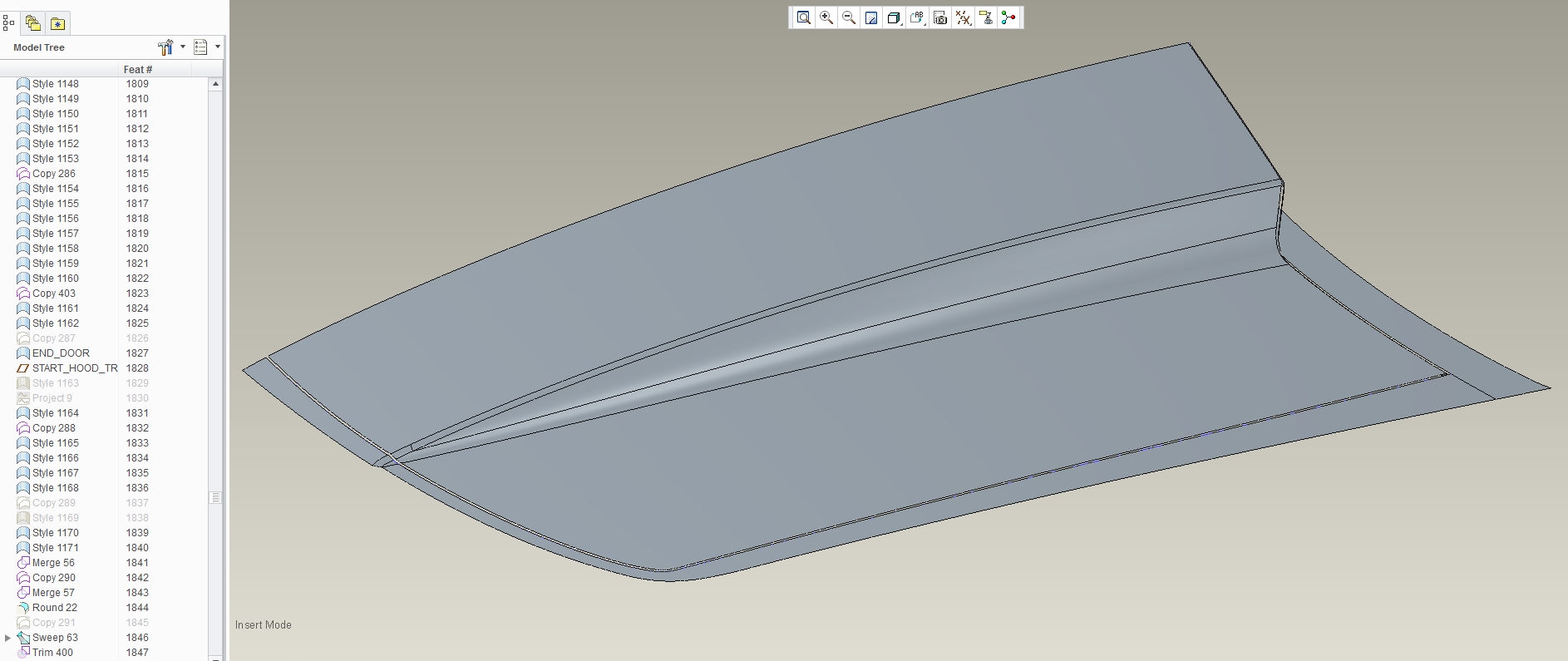Select Style 1161 feature row

56,308
